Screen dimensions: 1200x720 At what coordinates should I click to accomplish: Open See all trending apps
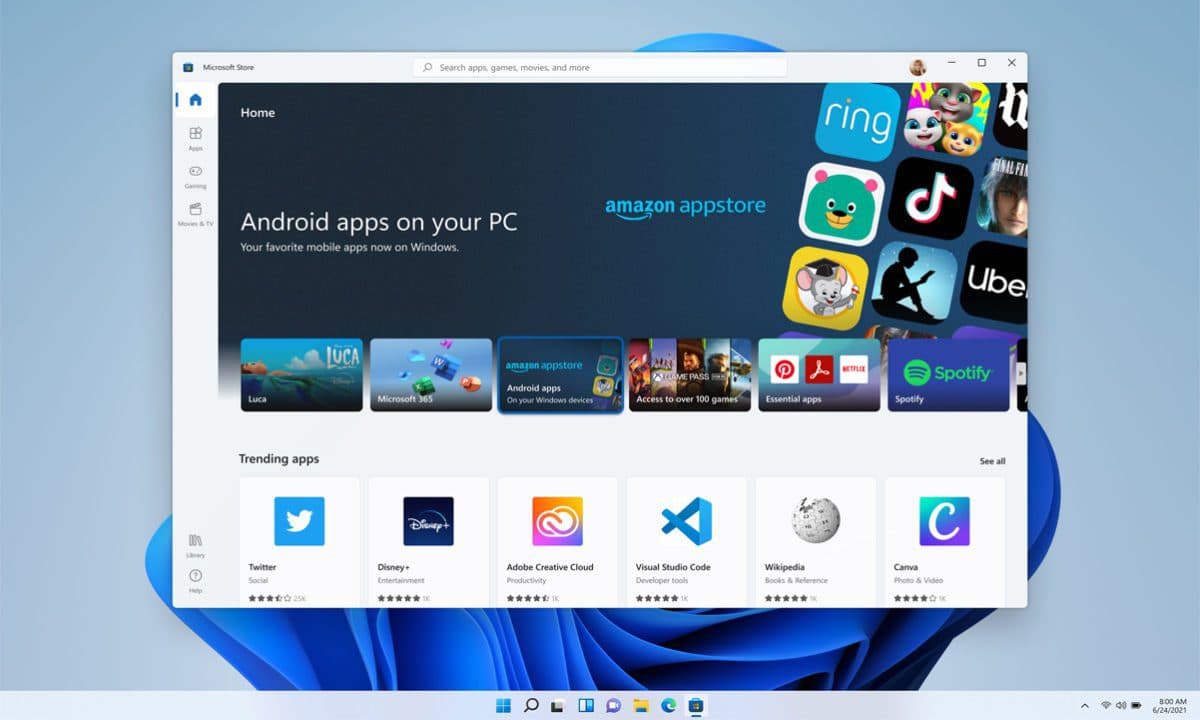point(991,461)
